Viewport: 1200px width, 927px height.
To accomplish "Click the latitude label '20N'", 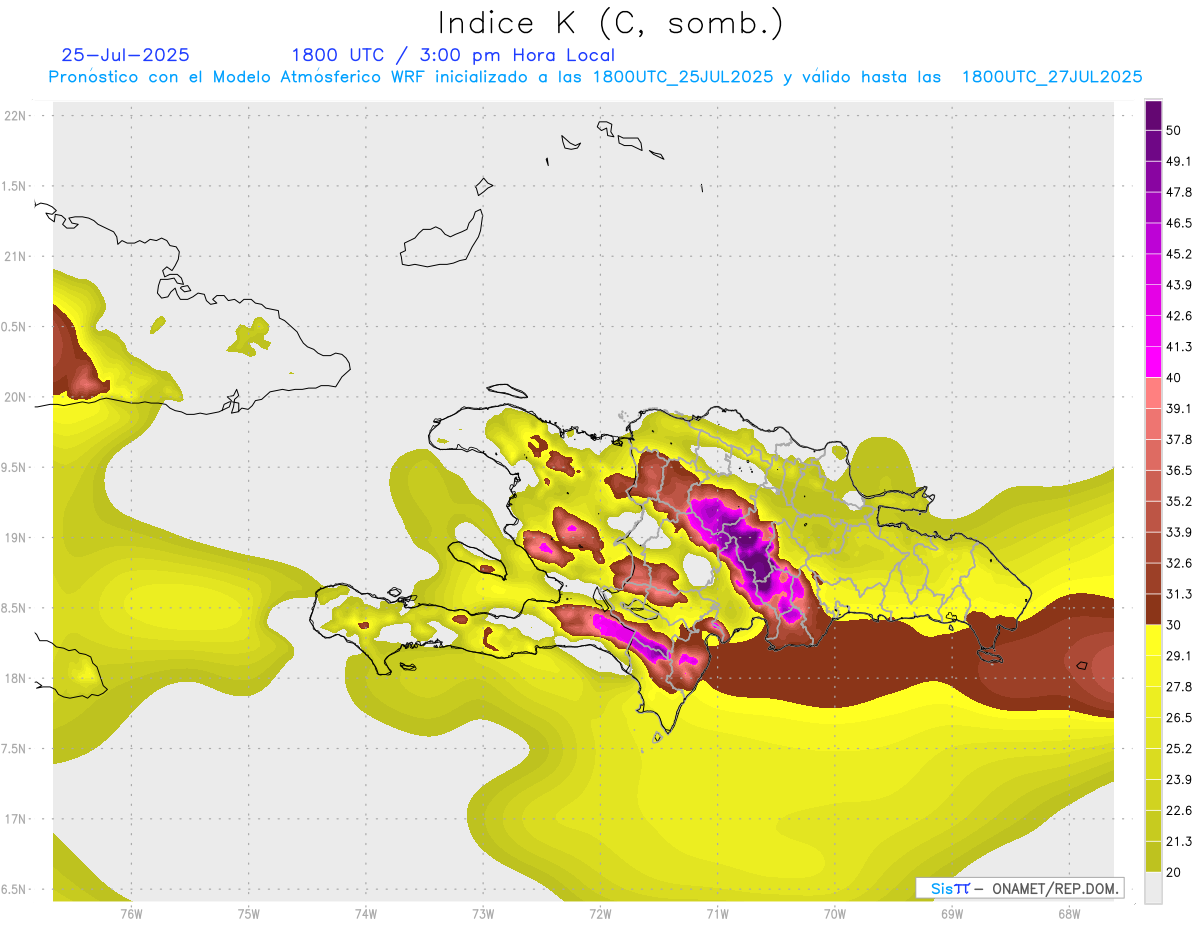I will [x=15, y=397].
